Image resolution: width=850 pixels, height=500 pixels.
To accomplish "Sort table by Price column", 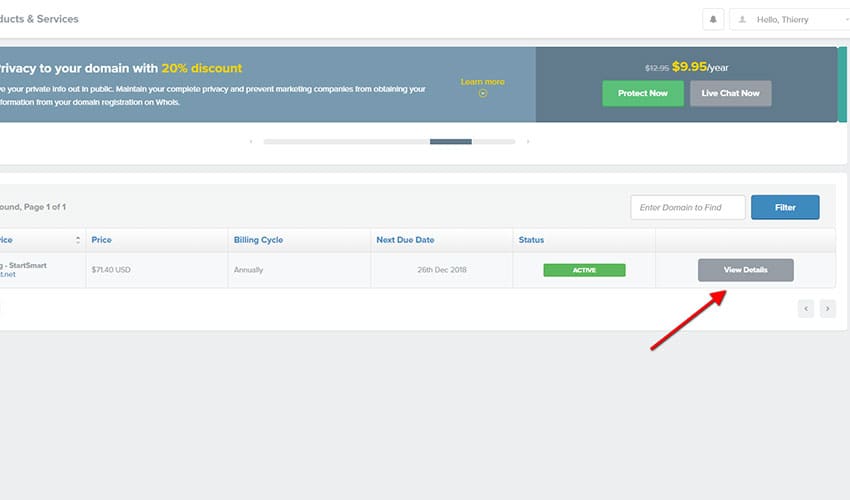I will 101,240.
